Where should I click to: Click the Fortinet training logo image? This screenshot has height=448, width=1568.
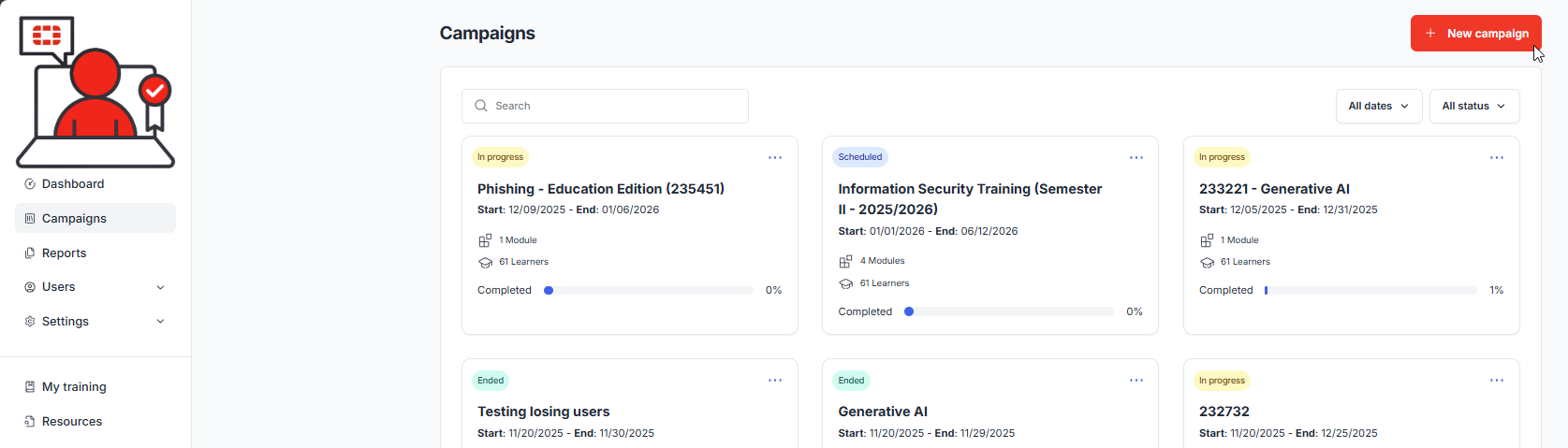click(x=95, y=92)
